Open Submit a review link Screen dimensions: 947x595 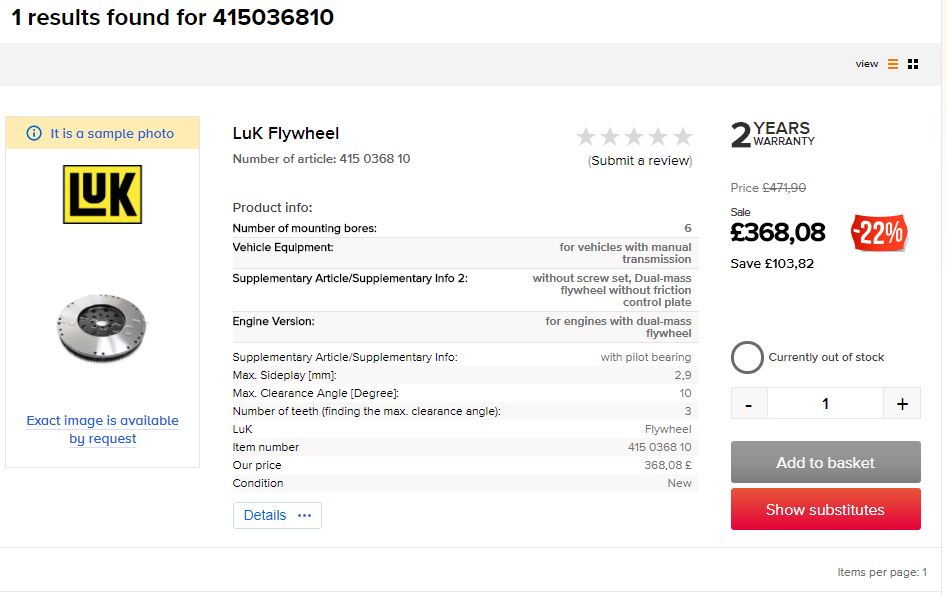(x=640, y=160)
